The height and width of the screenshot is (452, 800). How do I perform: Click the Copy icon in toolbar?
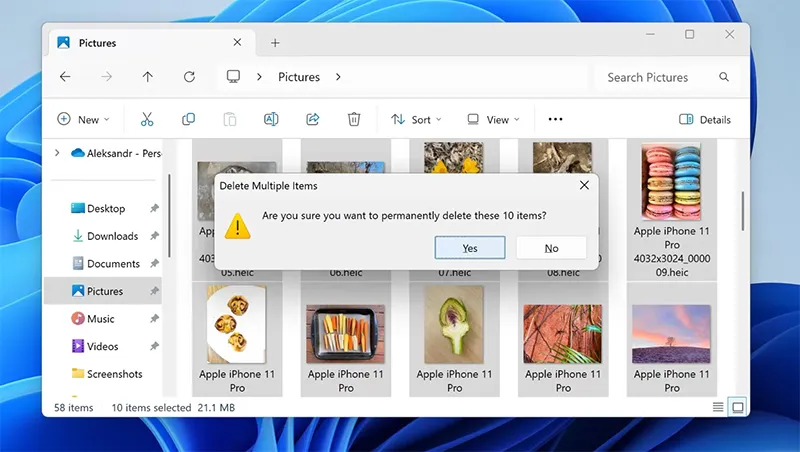[x=188, y=119]
